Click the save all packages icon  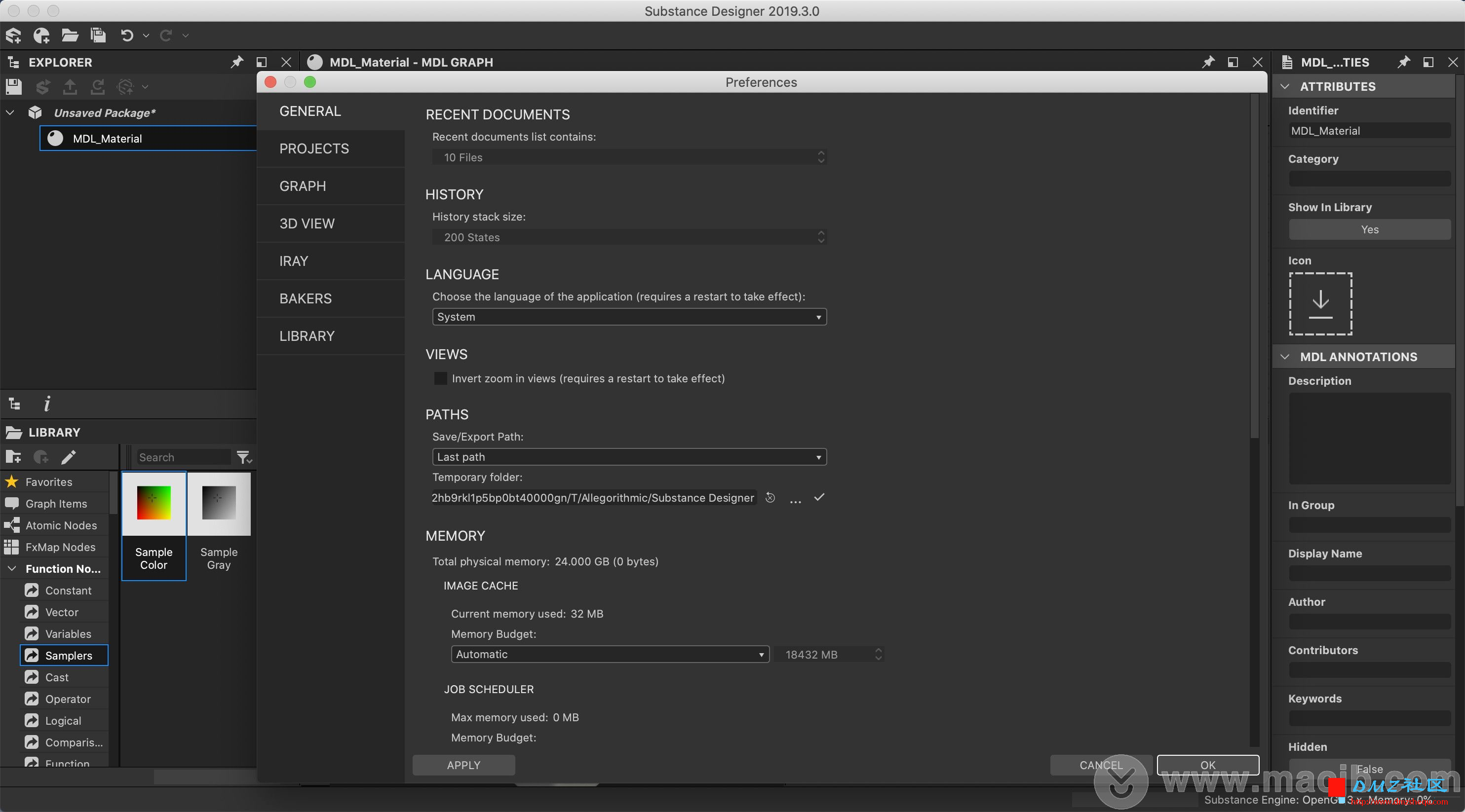[x=98, y=36]
